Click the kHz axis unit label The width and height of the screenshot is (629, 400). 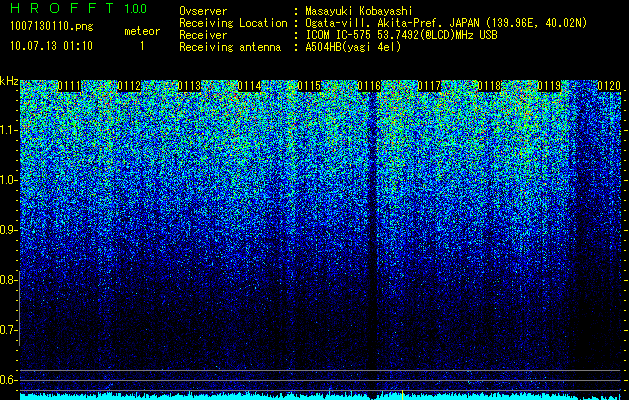9,81
